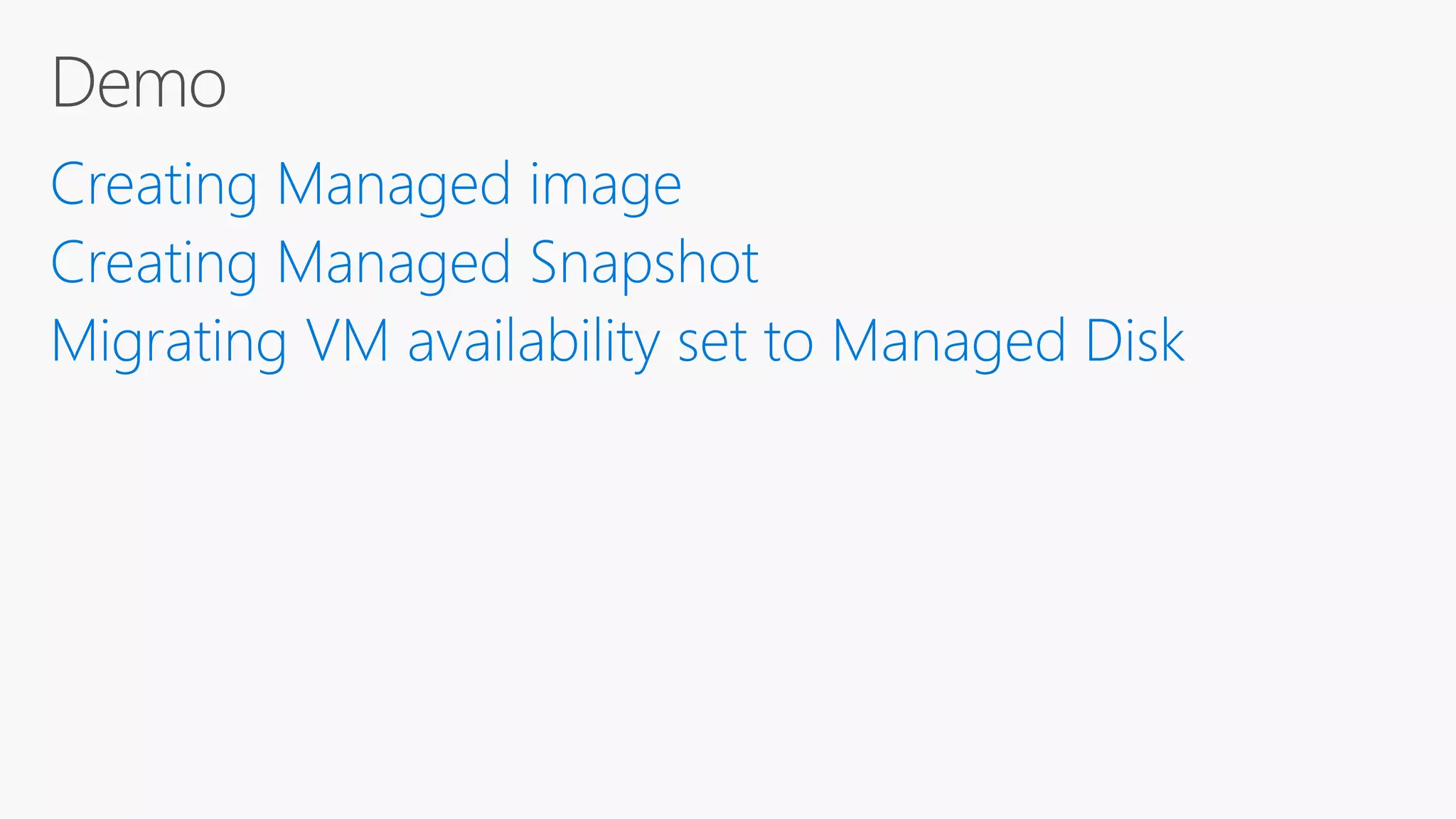
Task: Click the word availability
Action: point(535,344)
